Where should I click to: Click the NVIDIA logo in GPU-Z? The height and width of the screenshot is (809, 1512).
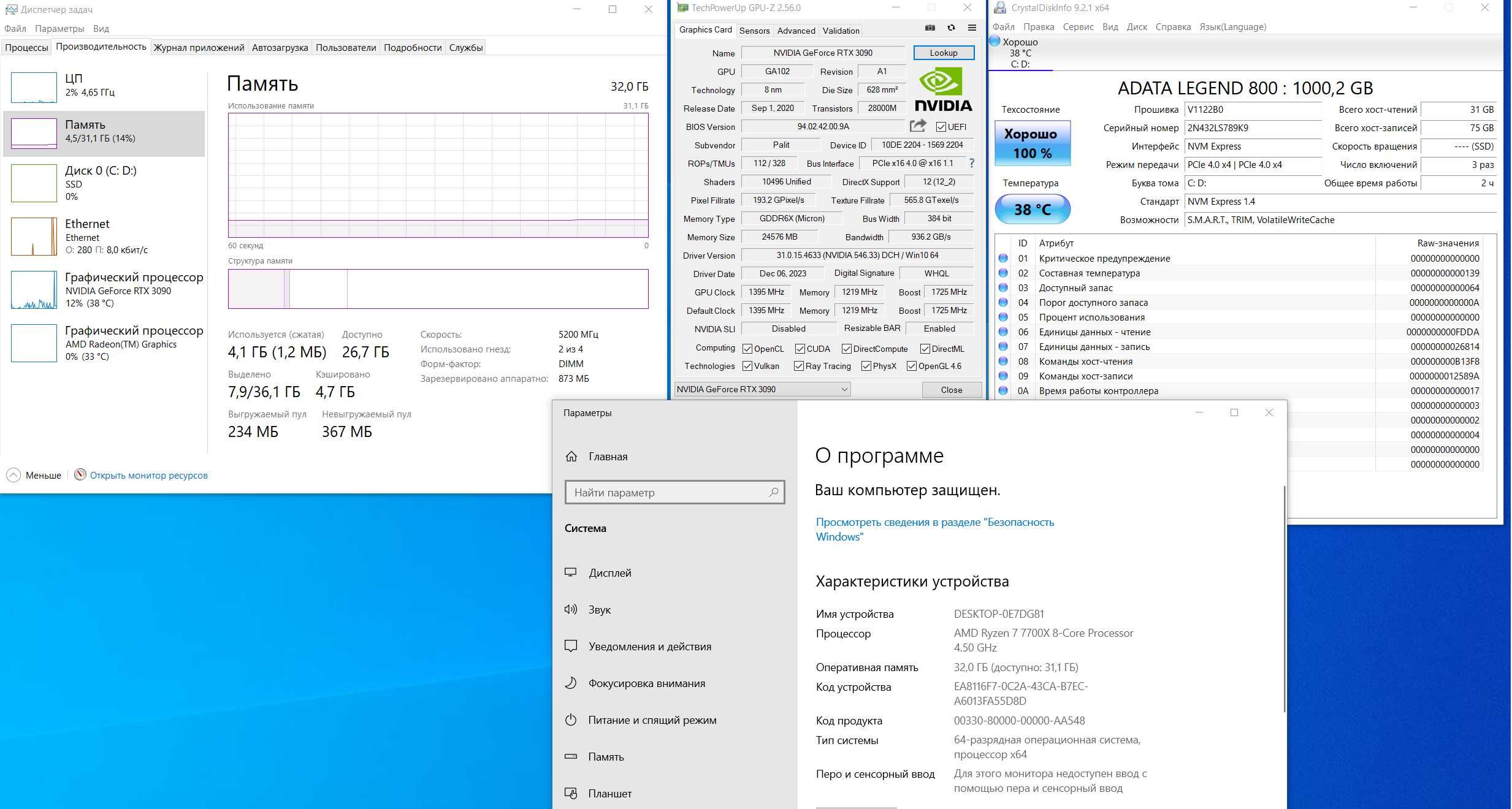click(943, 89)
